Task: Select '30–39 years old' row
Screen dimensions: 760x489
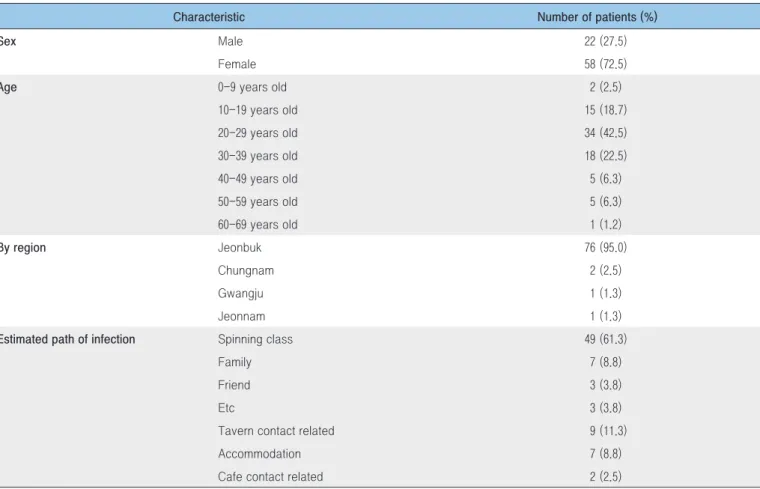Action: click(257, 156)
